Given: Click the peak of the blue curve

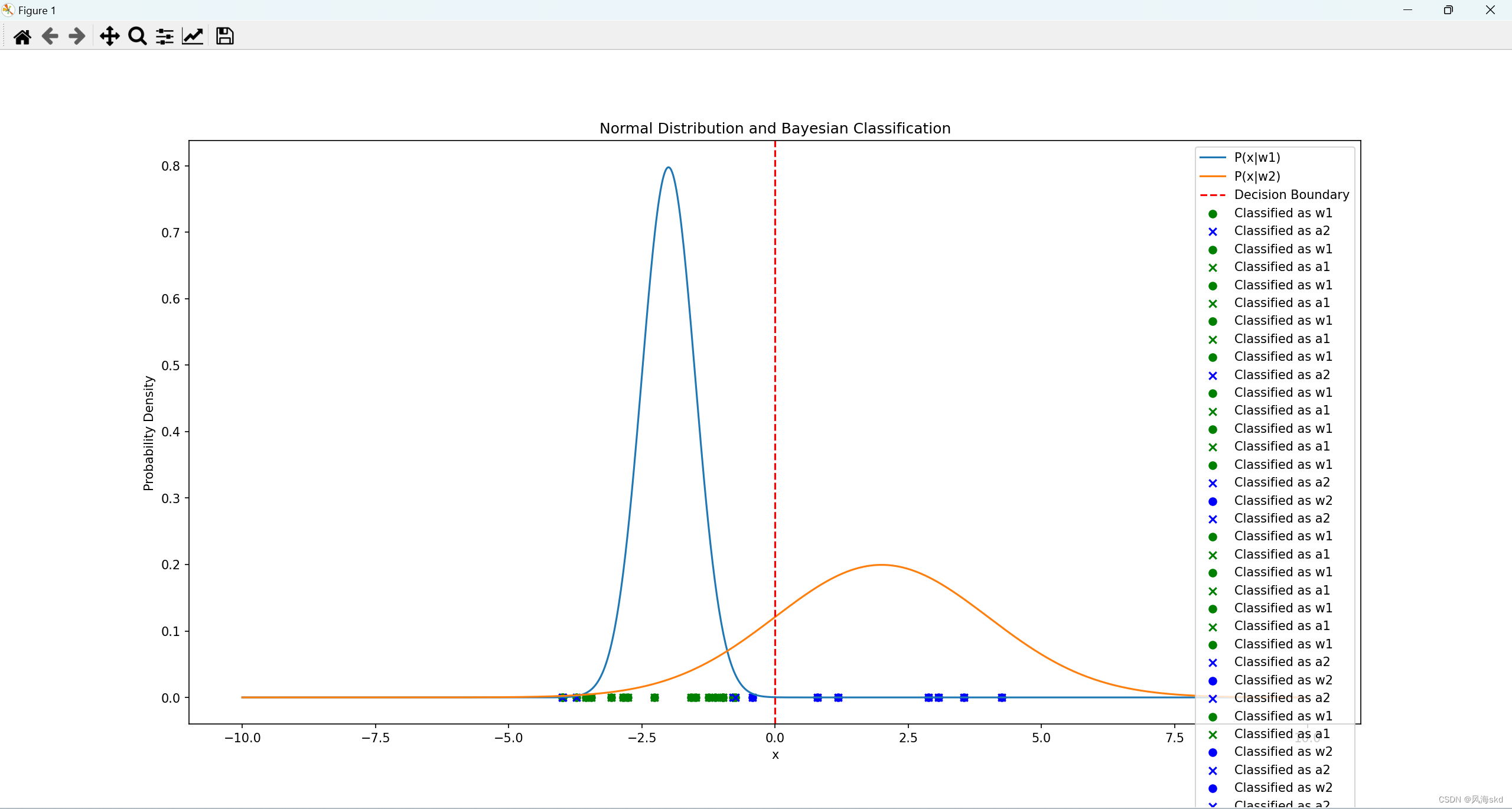Looking at the screenshot, I should click(668, 168).
